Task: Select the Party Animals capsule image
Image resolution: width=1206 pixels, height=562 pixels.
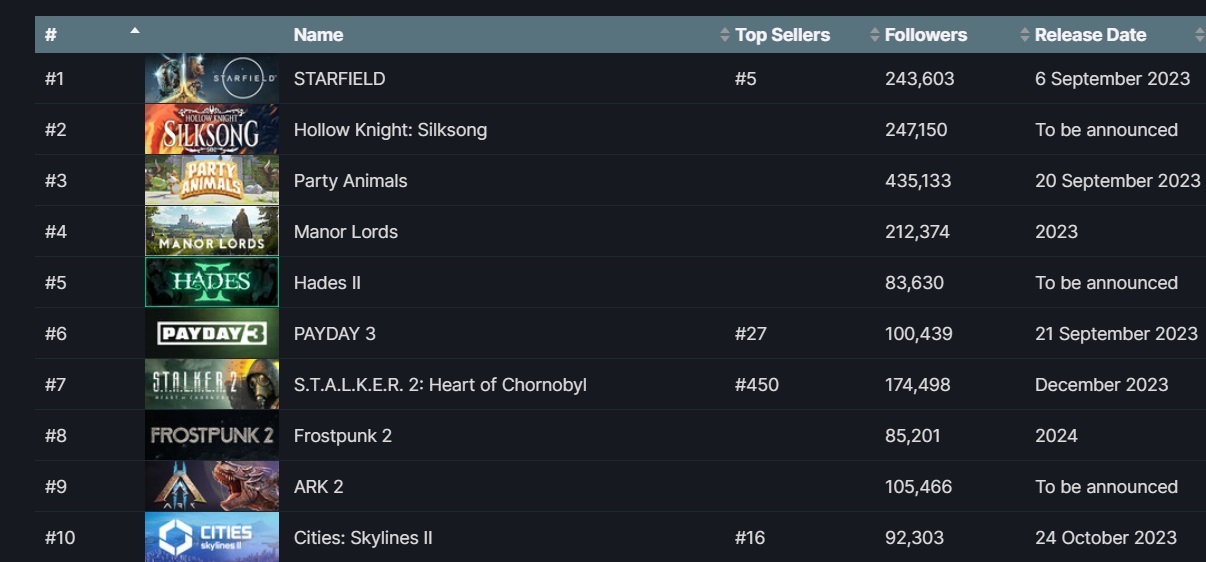Action: pyautogui.click(x=211, y=181)
